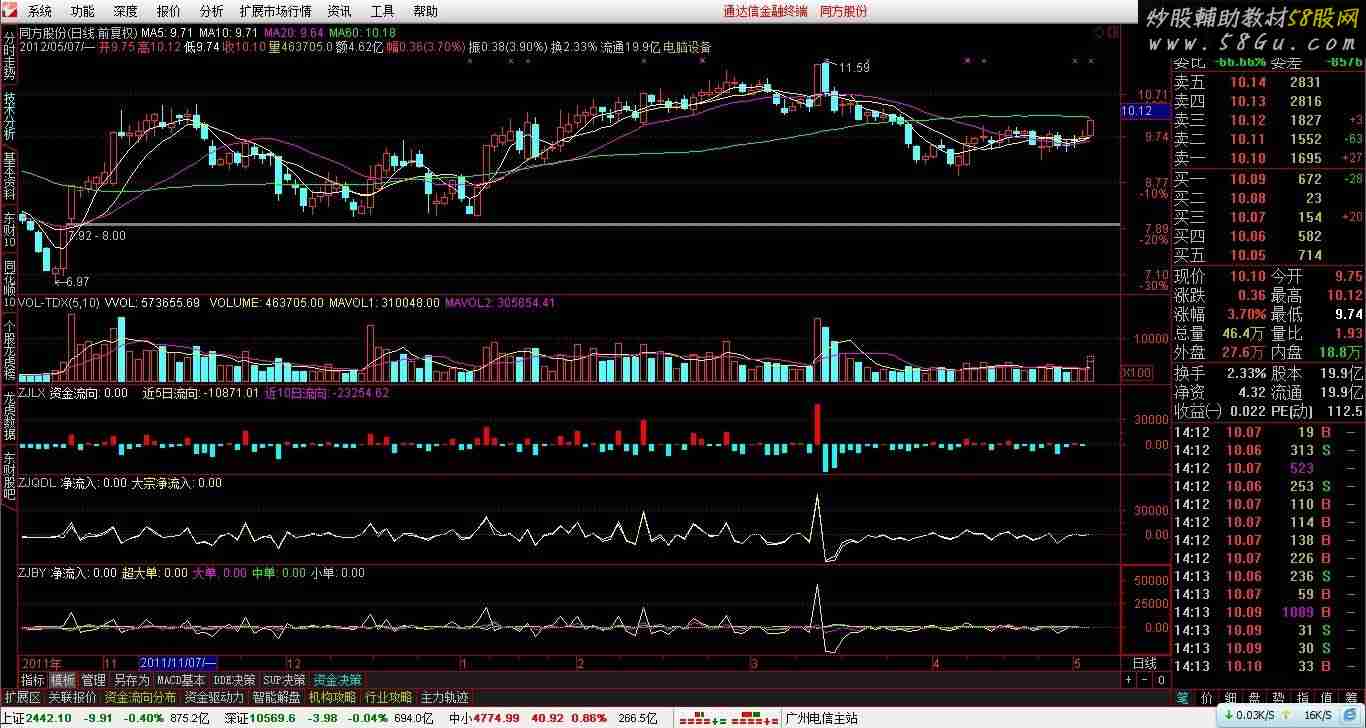The height and width of the screenshot is (728, 1366).
Task: Select the SUP决策 template
Action: tap(284, 680)
